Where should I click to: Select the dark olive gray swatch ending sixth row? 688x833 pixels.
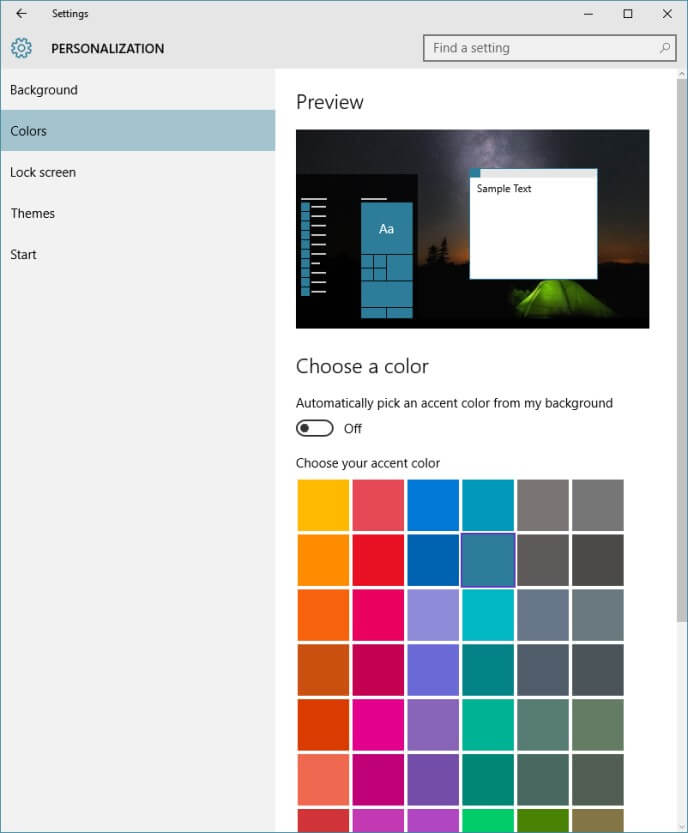click(598, 780)
